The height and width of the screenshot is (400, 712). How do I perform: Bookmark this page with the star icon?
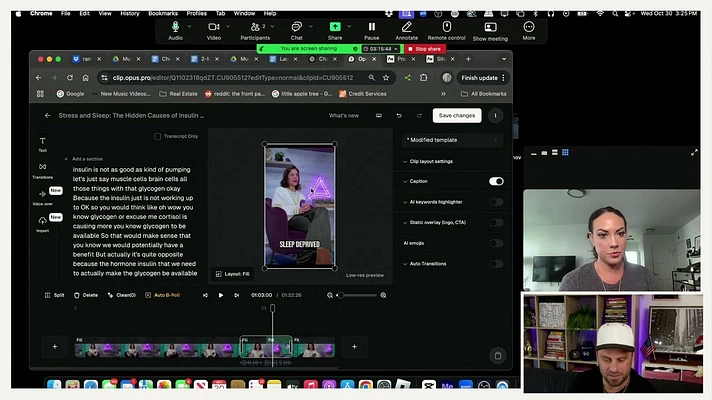[x=386, y=78]
